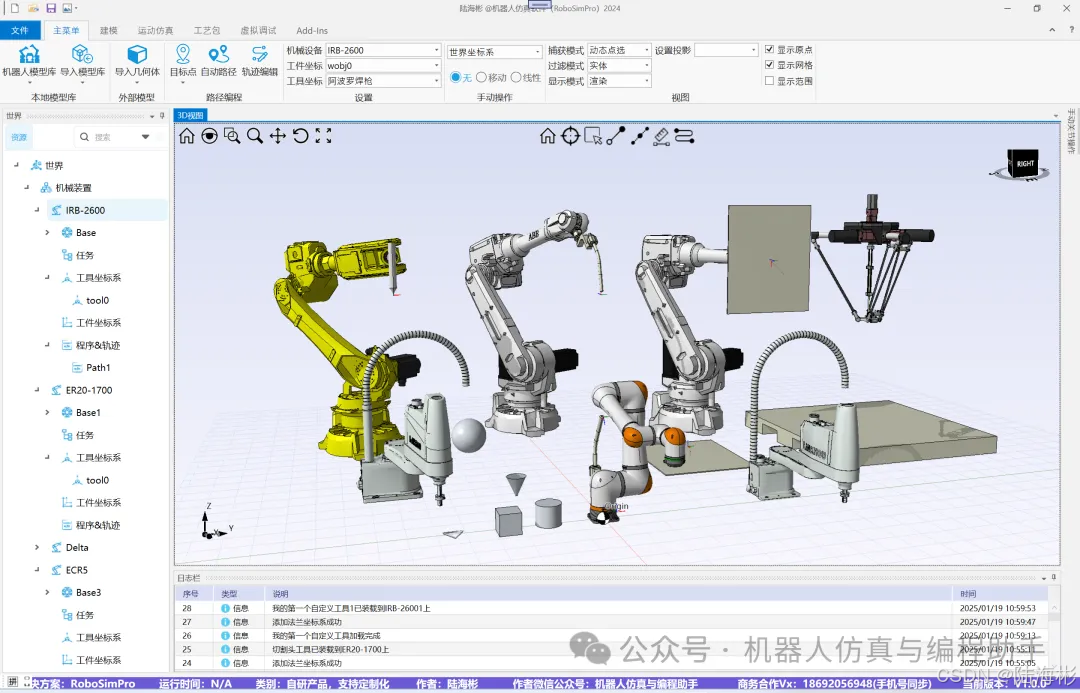1080x693 pixels.
Task: Switch to the 虚拟调试 tab
Action: pos(258,30)
